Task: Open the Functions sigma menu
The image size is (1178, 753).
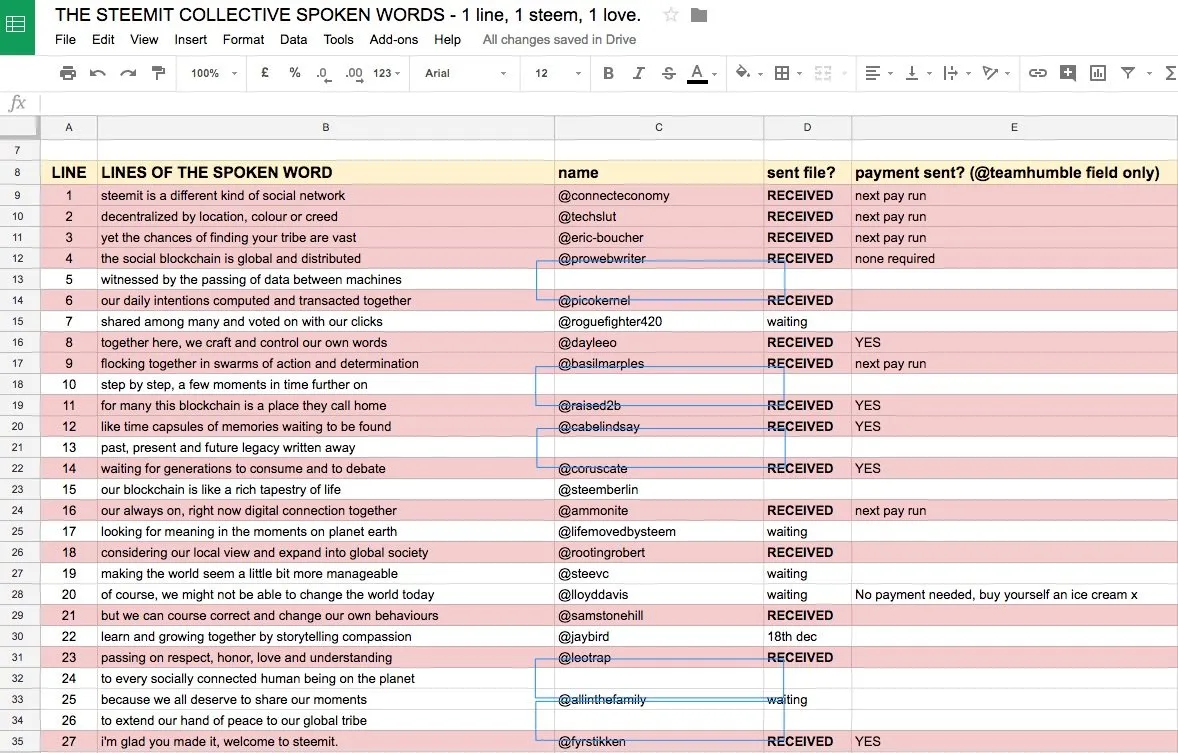Action: (1170, 73)
